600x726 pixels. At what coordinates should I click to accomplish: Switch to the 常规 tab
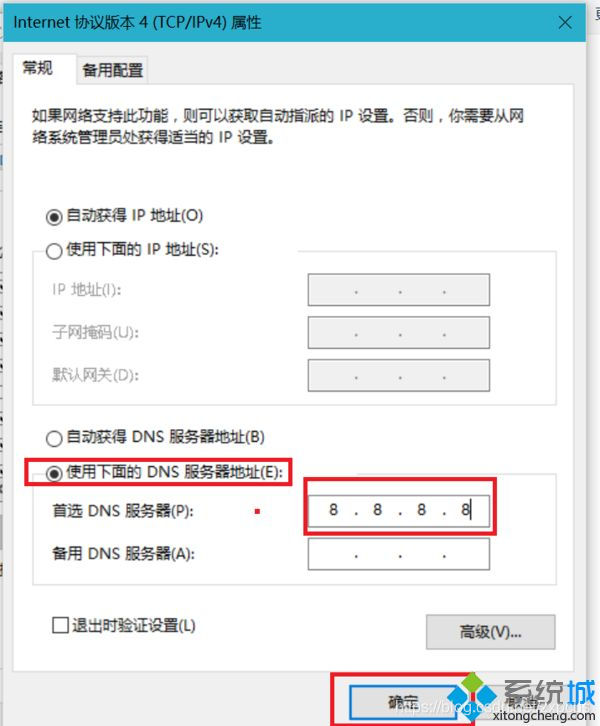pos(38,68)
